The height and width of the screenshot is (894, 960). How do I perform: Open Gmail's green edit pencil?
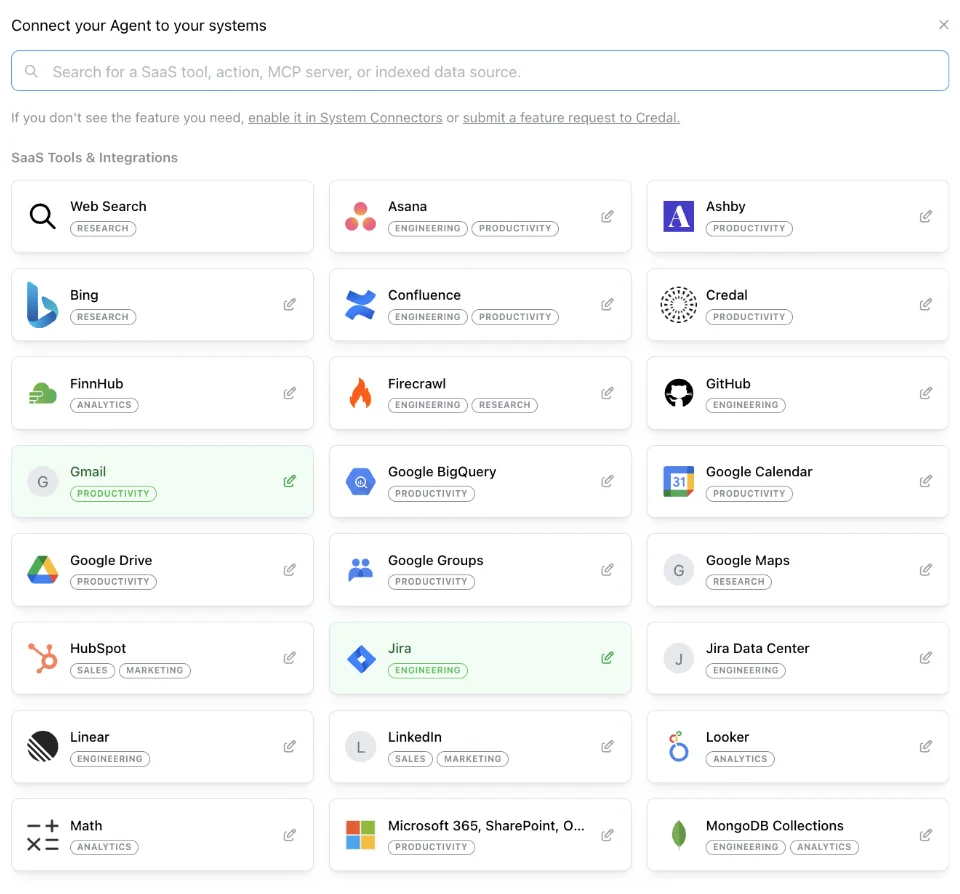(x=289, y=481)
